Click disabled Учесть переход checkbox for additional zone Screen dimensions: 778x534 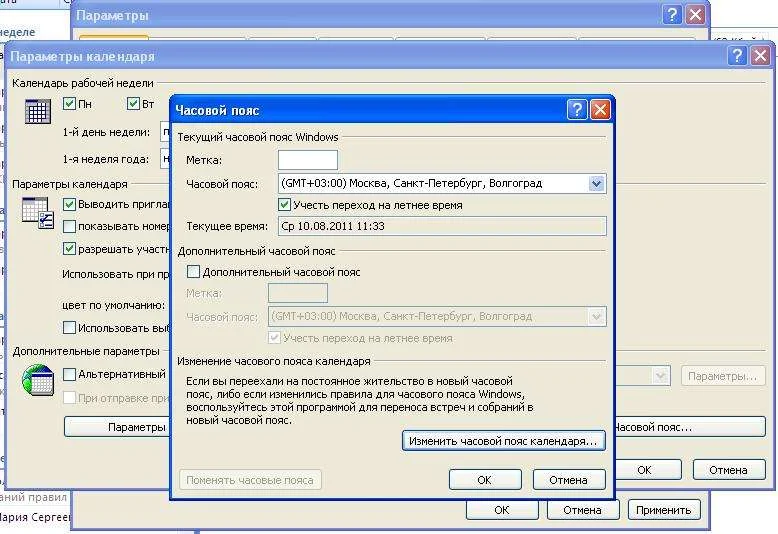pyautogui.click(x=274, y=338)
